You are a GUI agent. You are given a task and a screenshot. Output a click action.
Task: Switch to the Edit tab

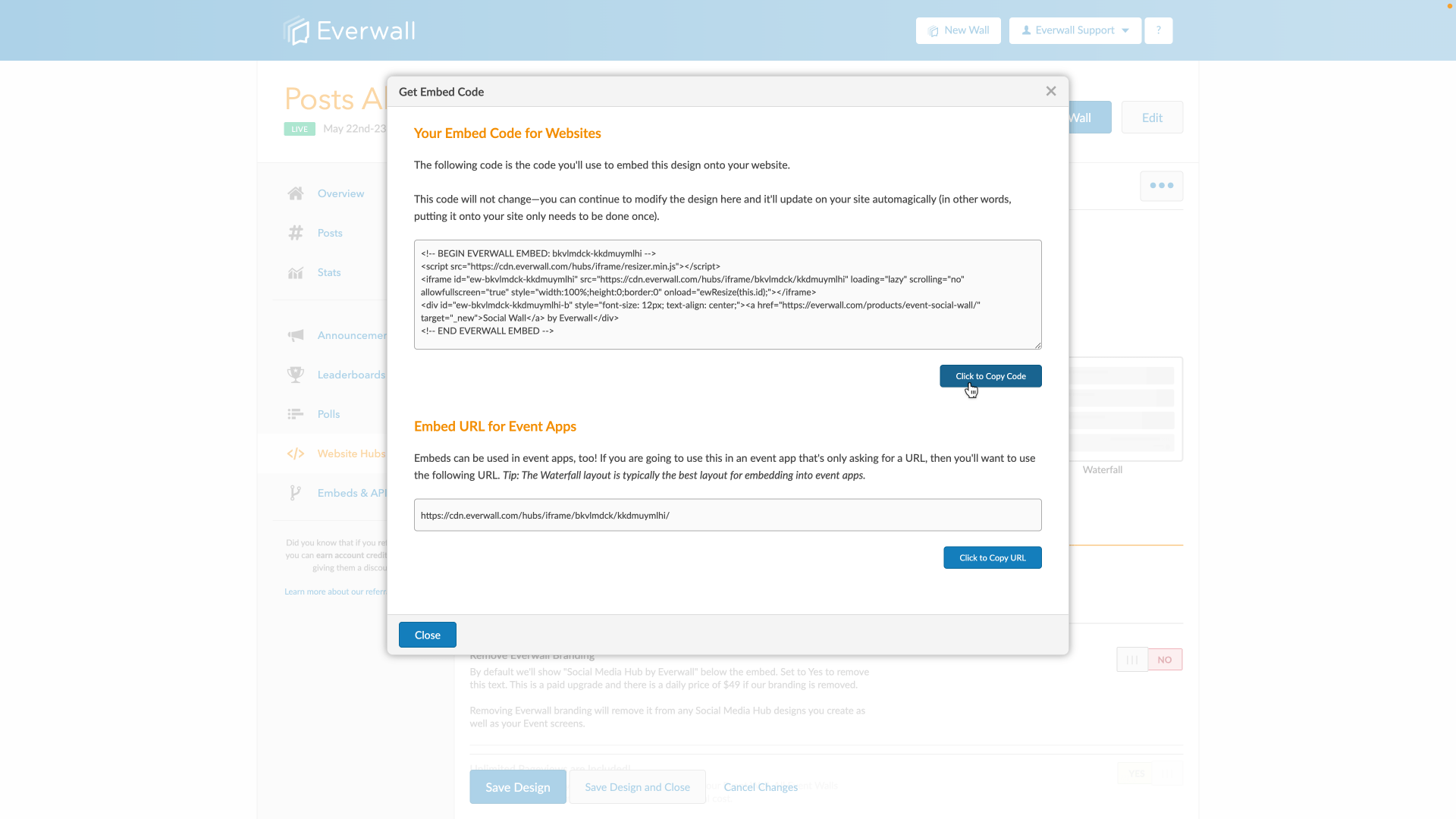click(x=1152, y=117)
